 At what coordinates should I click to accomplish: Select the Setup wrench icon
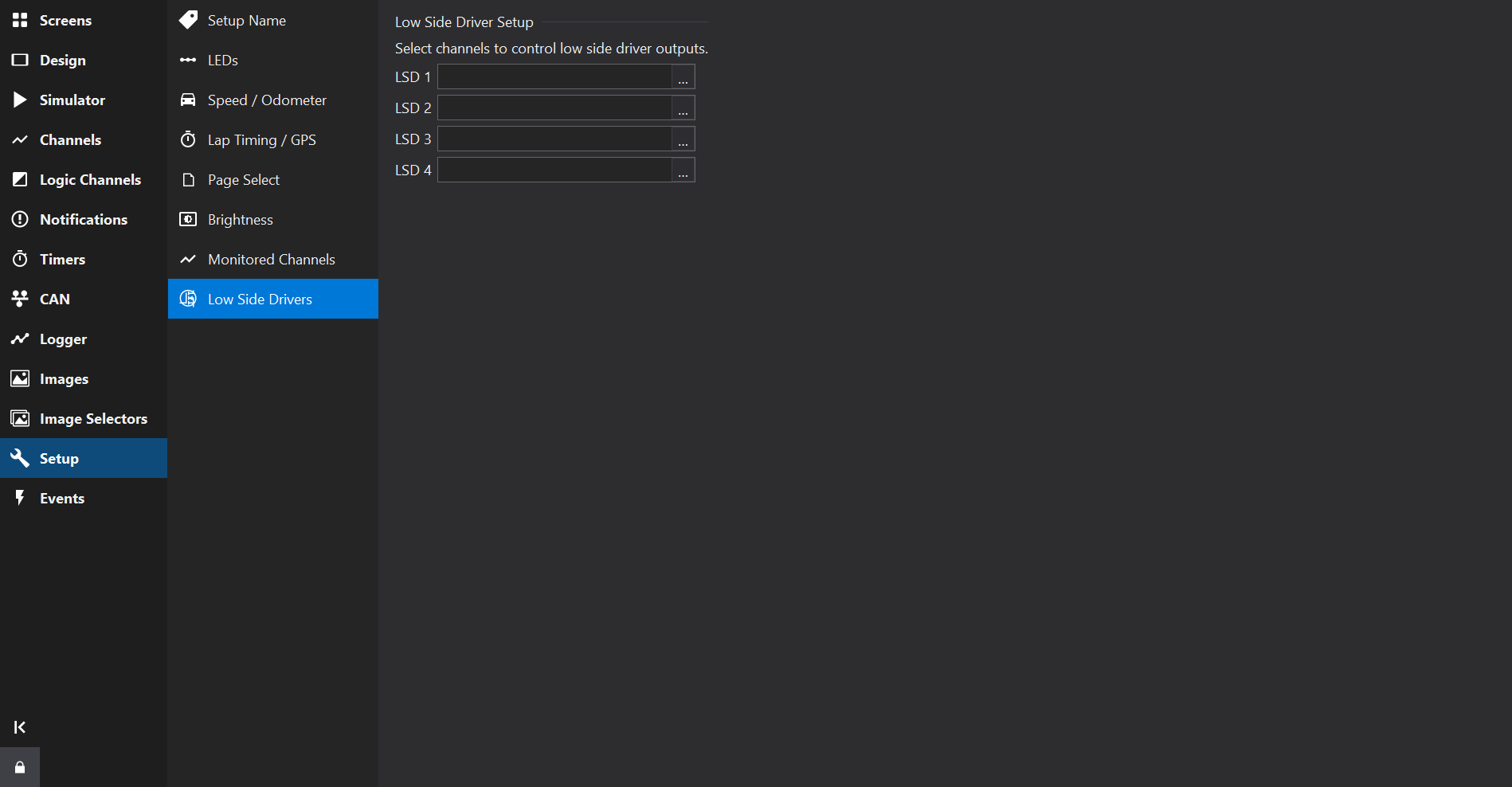click(x=20, y=458)
